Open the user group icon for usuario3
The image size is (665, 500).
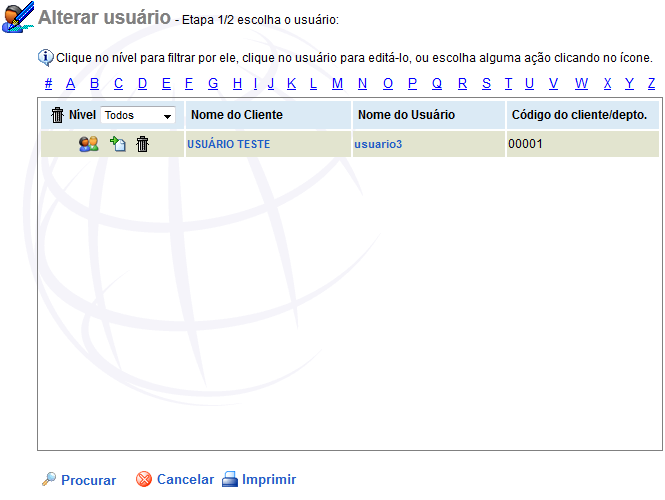[x=89, y=144]
